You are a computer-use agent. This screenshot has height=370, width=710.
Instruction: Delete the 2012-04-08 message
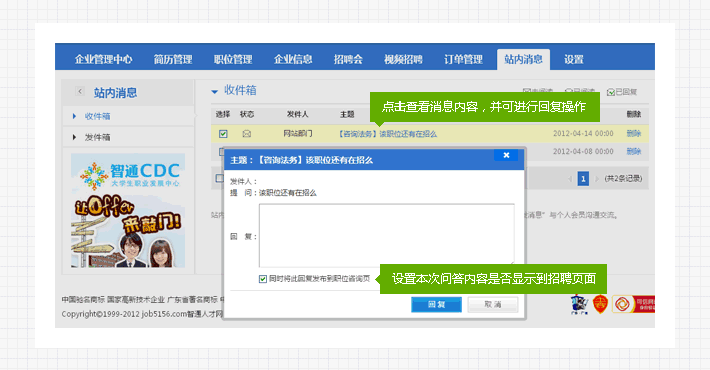pos(634,151)
